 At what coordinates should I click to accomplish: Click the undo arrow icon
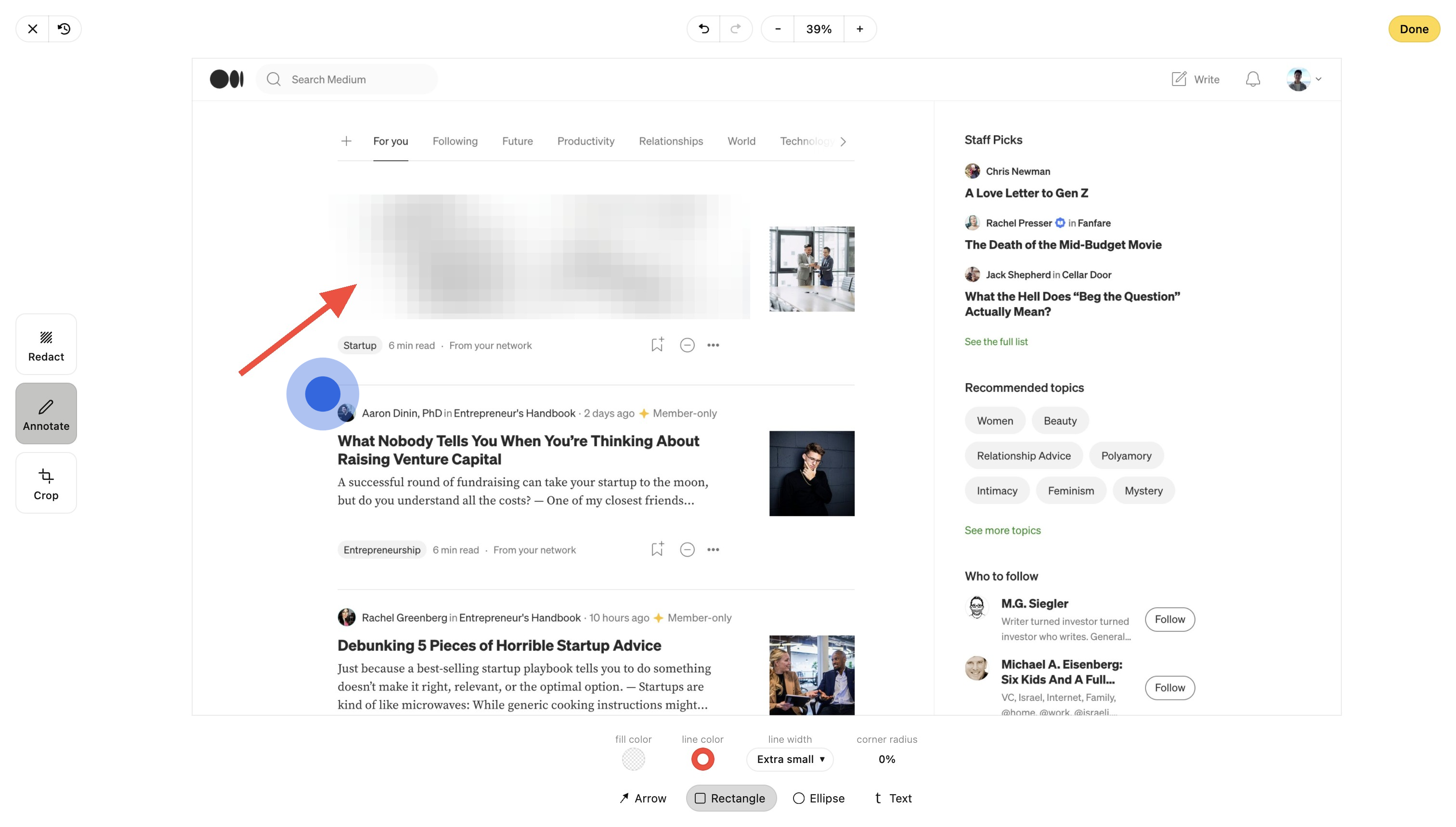[x=703, y=29]
